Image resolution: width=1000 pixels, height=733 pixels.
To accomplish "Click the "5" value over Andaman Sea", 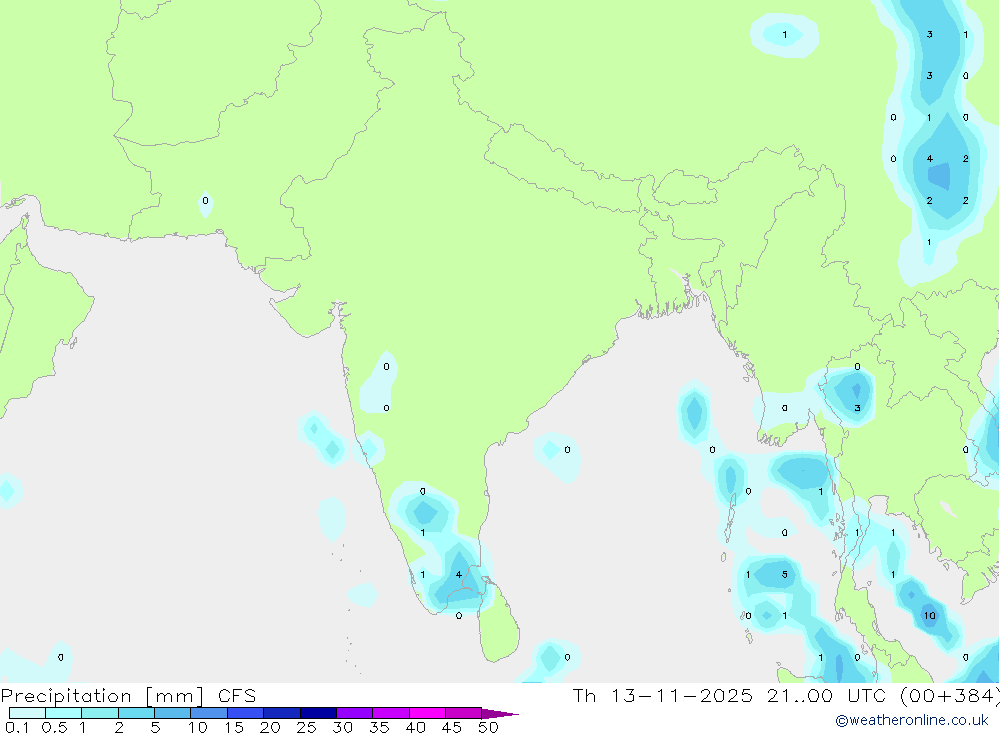I will pyautogui.click(x=784, y=574).
